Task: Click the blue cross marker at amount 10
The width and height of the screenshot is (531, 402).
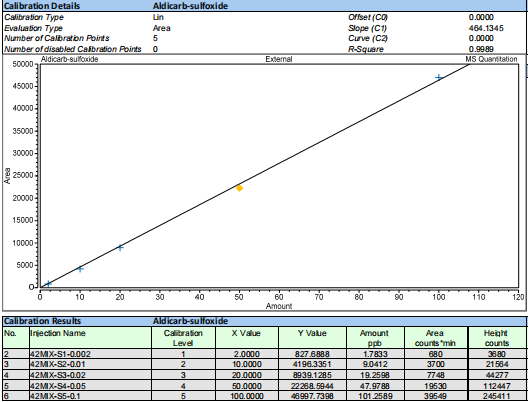Action: coord(80,269)
